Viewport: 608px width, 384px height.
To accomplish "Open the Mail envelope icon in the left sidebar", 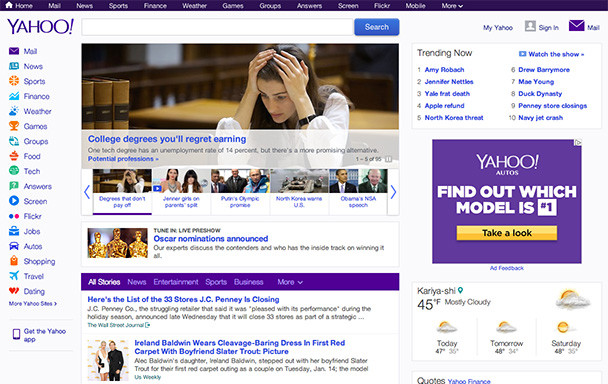I will click(14, 51).
